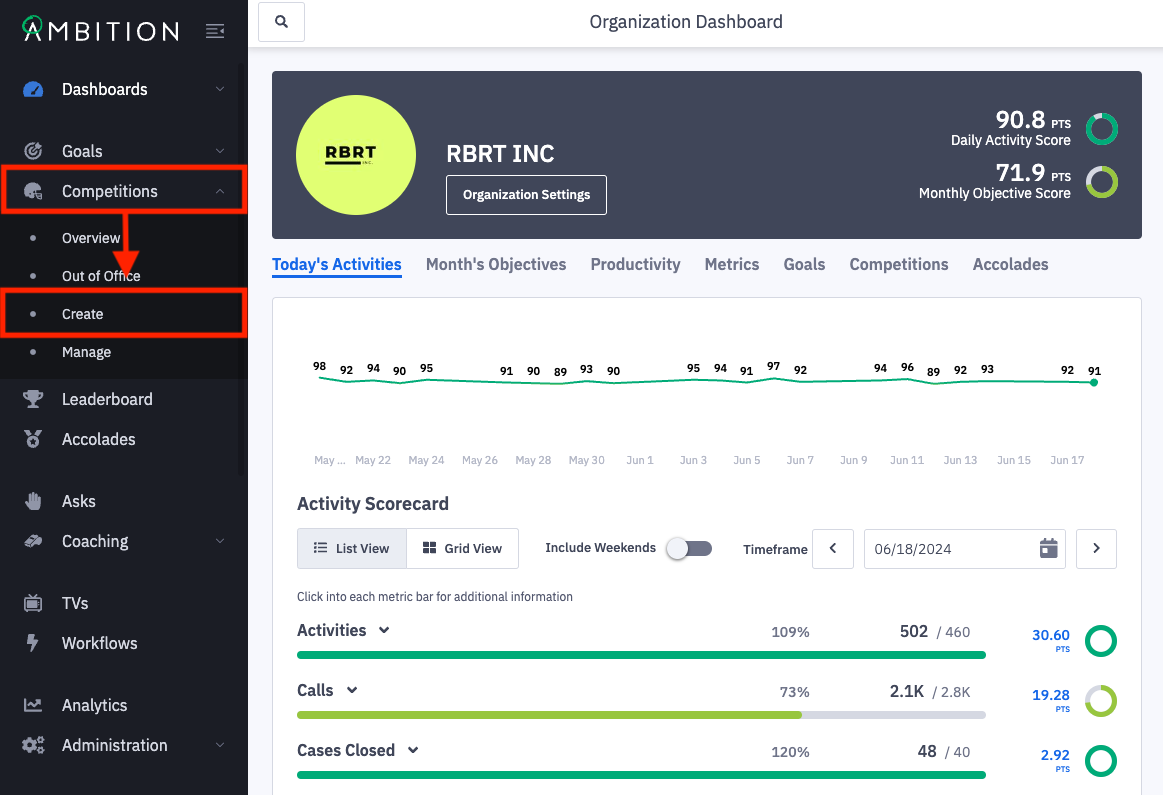
Task: Click the Calls progress bar
Action: coord(641,715)
